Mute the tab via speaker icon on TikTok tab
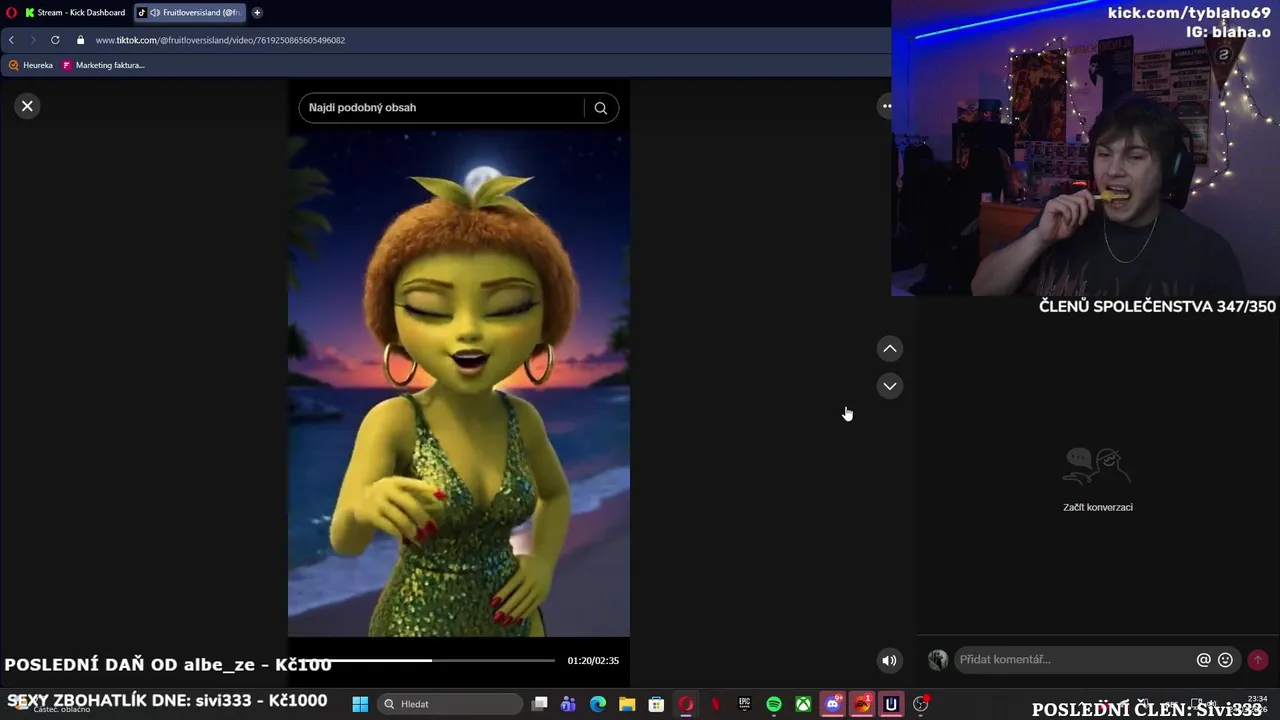1280x720 pixels. point(155,13)
